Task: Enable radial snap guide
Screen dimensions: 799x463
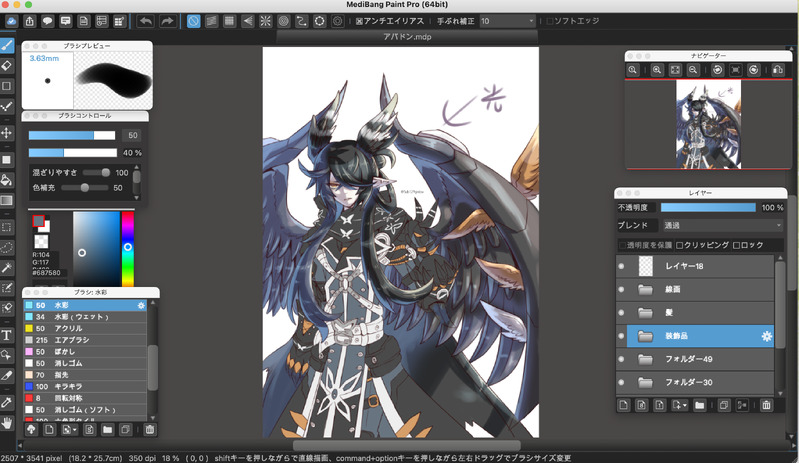Action: pos(265,21)
